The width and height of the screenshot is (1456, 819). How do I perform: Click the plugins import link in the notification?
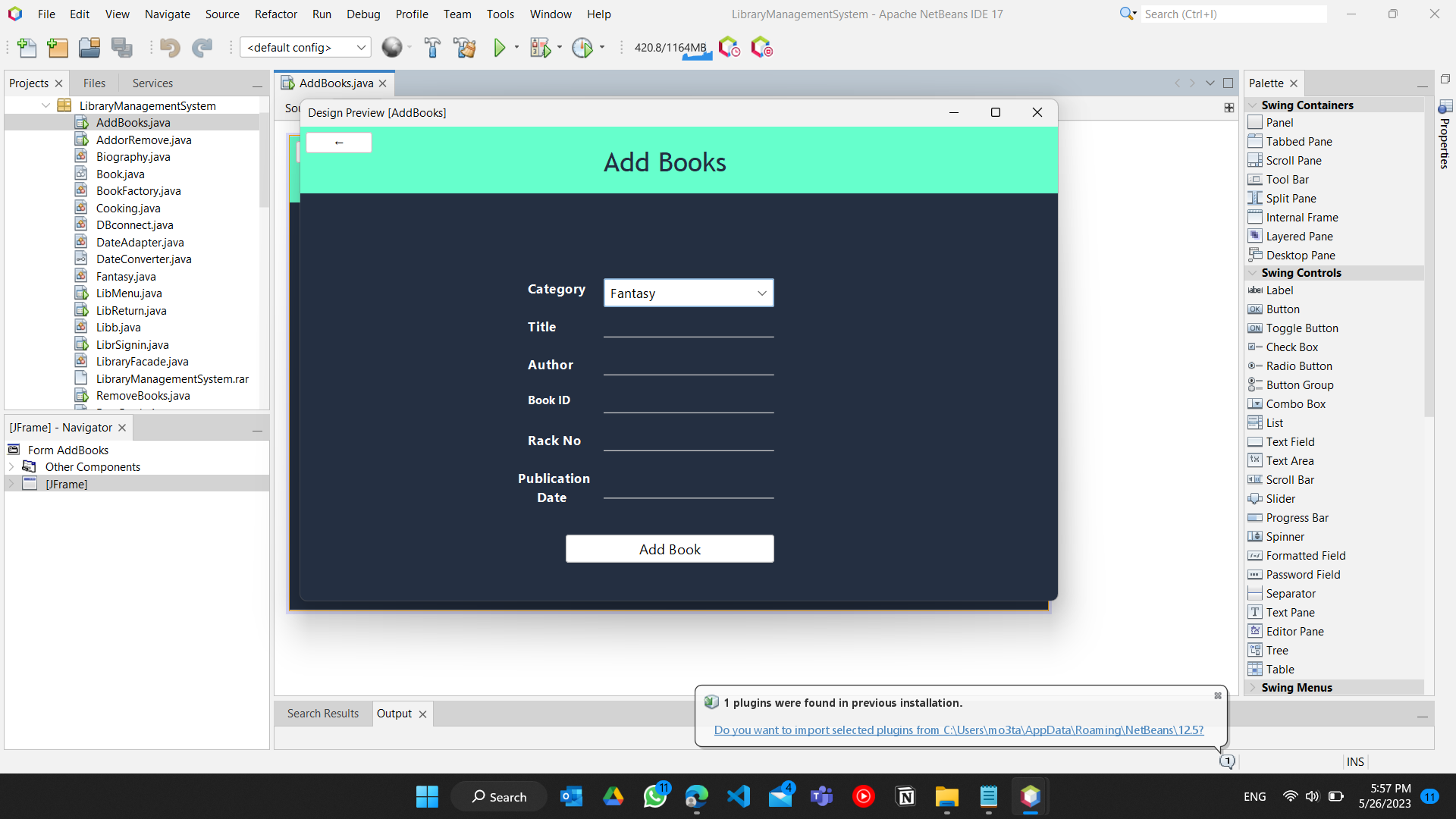tap(959, 730)
